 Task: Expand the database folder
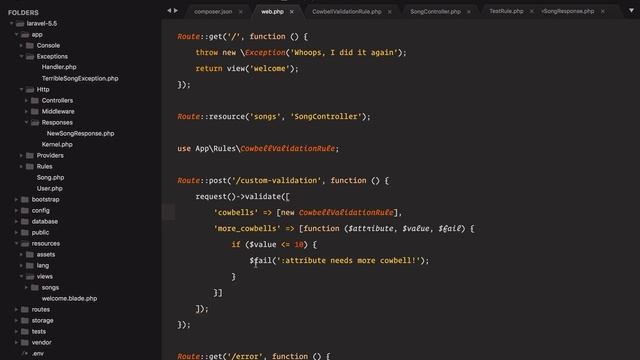[16, 222]
